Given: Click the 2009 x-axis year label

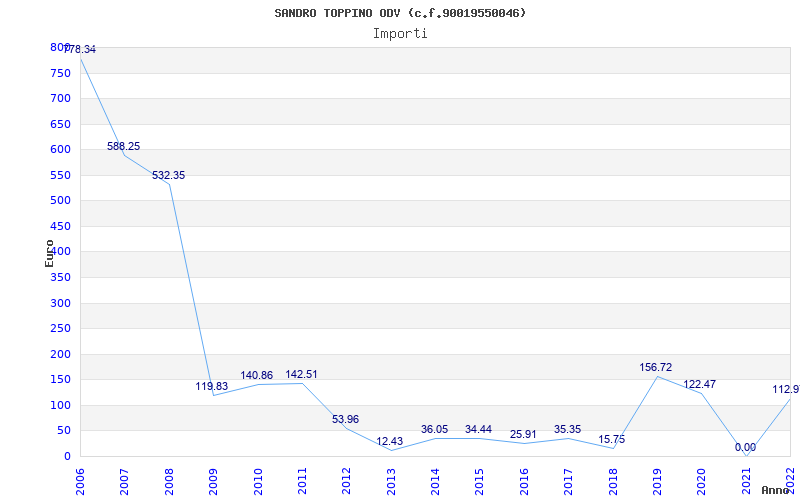Looking at the screenshot, I should click(214, 482).
